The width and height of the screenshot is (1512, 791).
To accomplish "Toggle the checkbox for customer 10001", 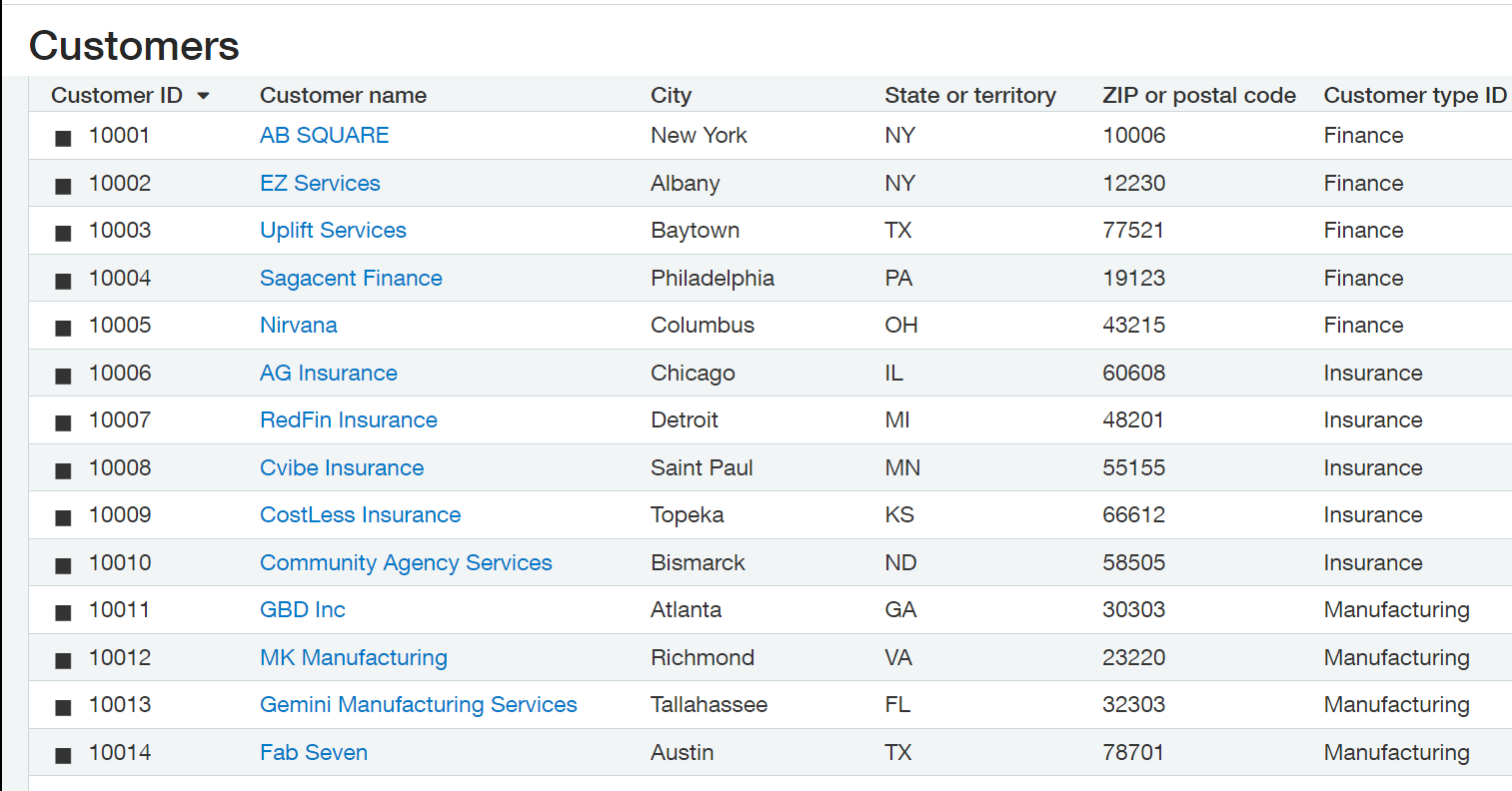I will click(63, 138).
